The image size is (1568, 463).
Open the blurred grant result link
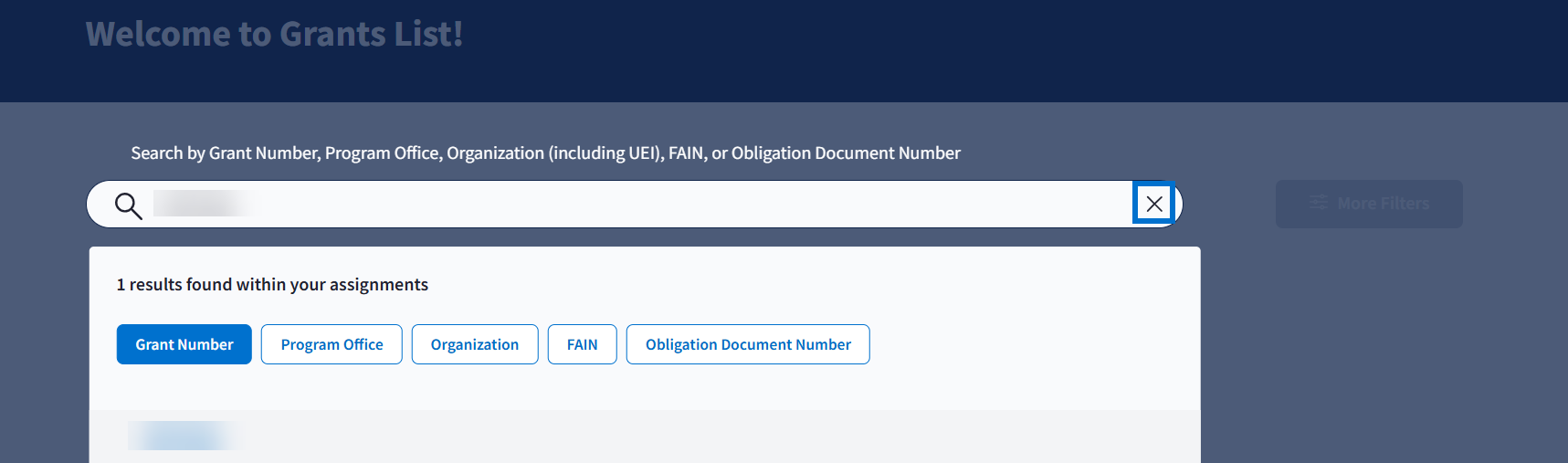point(181,436)
